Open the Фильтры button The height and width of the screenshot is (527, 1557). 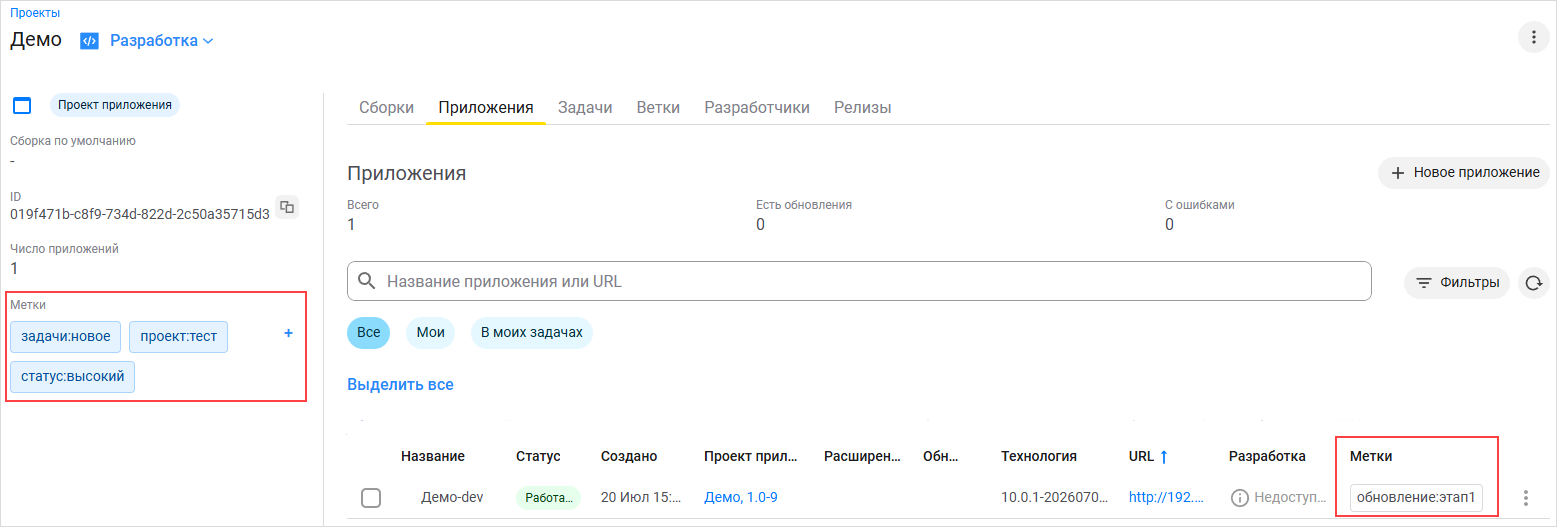[1457, 283]
